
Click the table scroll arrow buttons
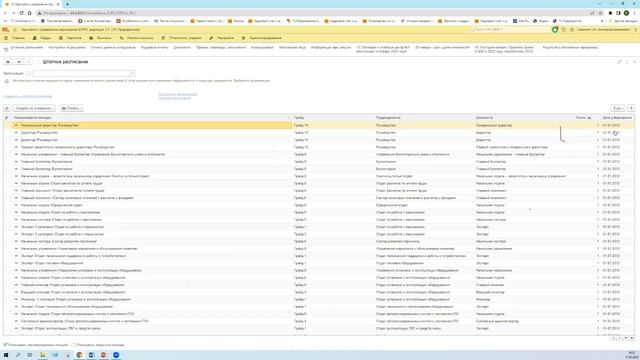pos(623,338)
